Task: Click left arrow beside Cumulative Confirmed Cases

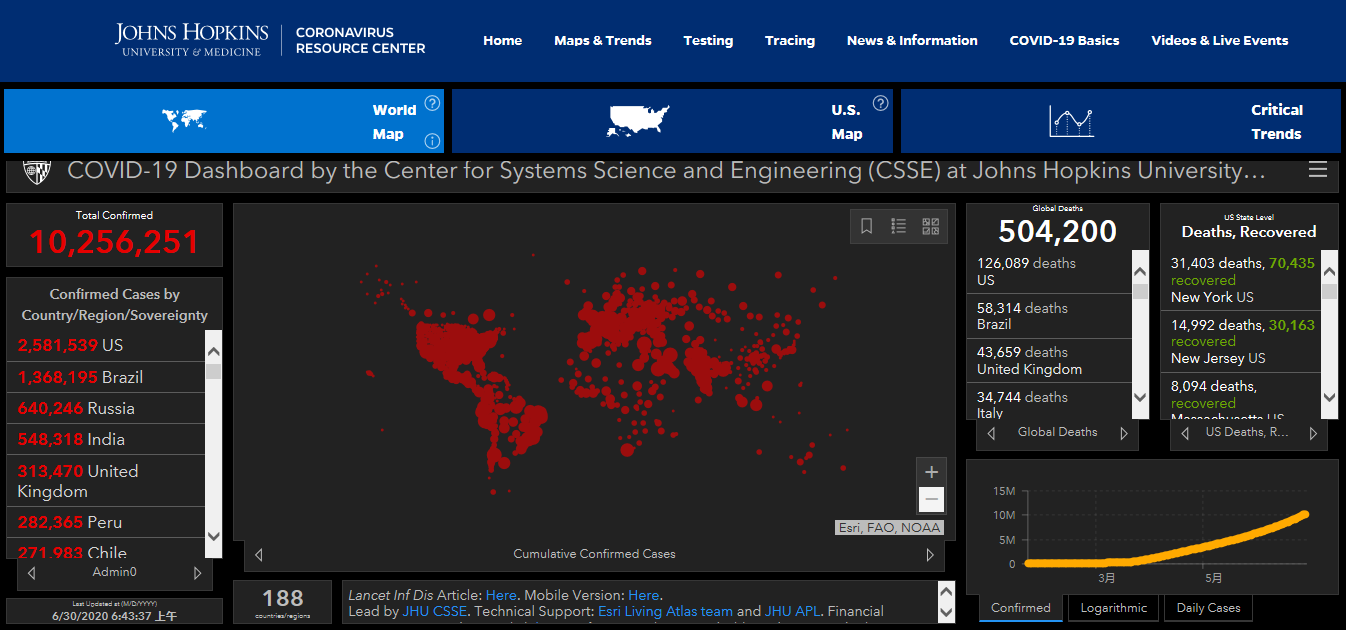Action: pos(259,554)
